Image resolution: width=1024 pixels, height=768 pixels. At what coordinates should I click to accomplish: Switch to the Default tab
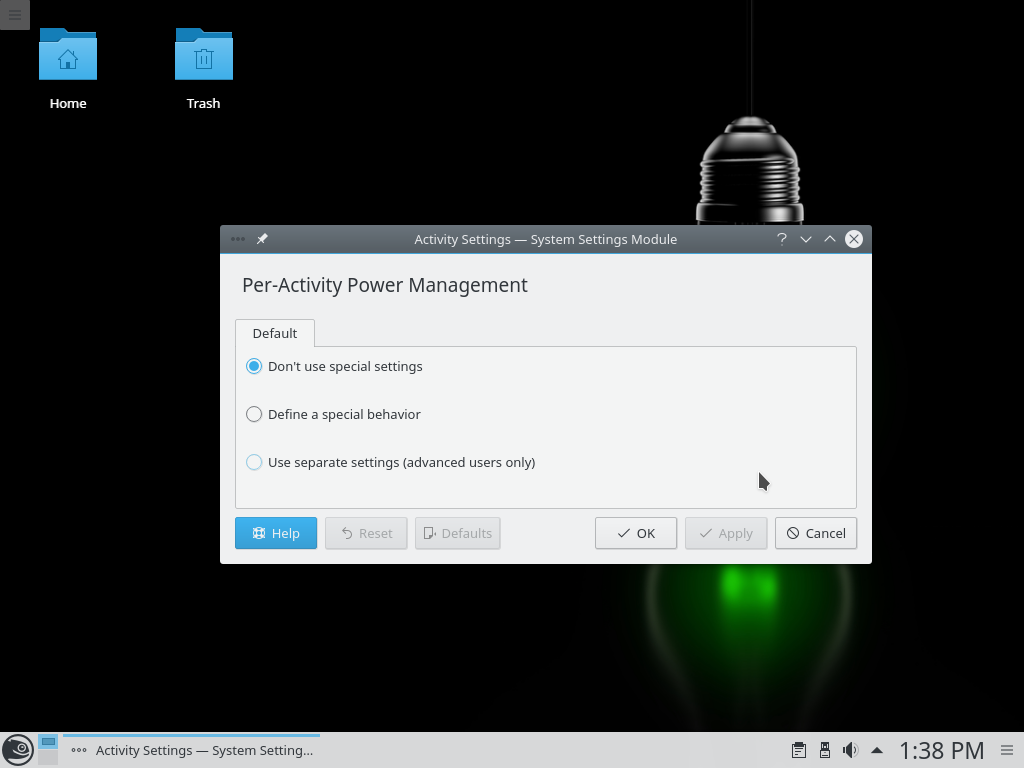274,333
